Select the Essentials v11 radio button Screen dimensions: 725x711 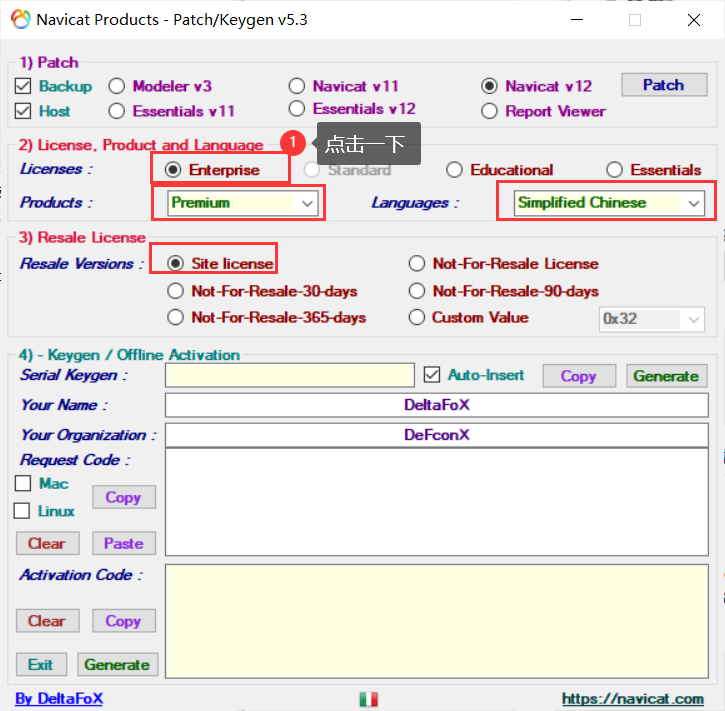point(117,111)
